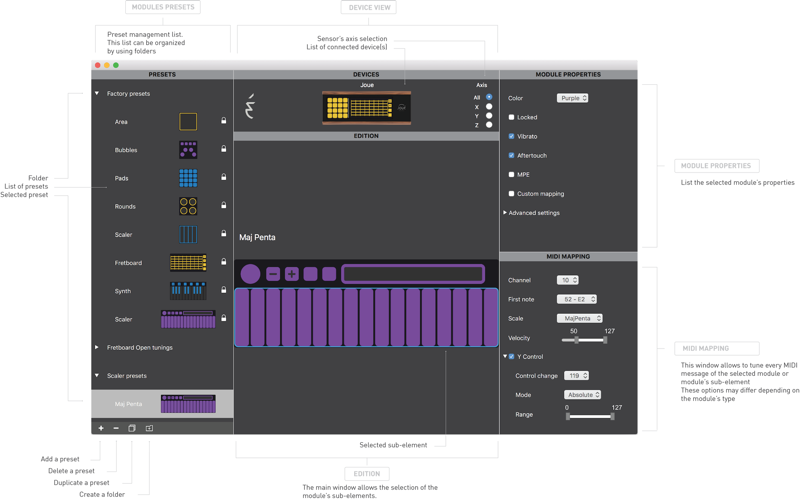Adjust the Velocity slider handle at 127
The height and width of the screenshot is (500, 800).
(605, 340)
